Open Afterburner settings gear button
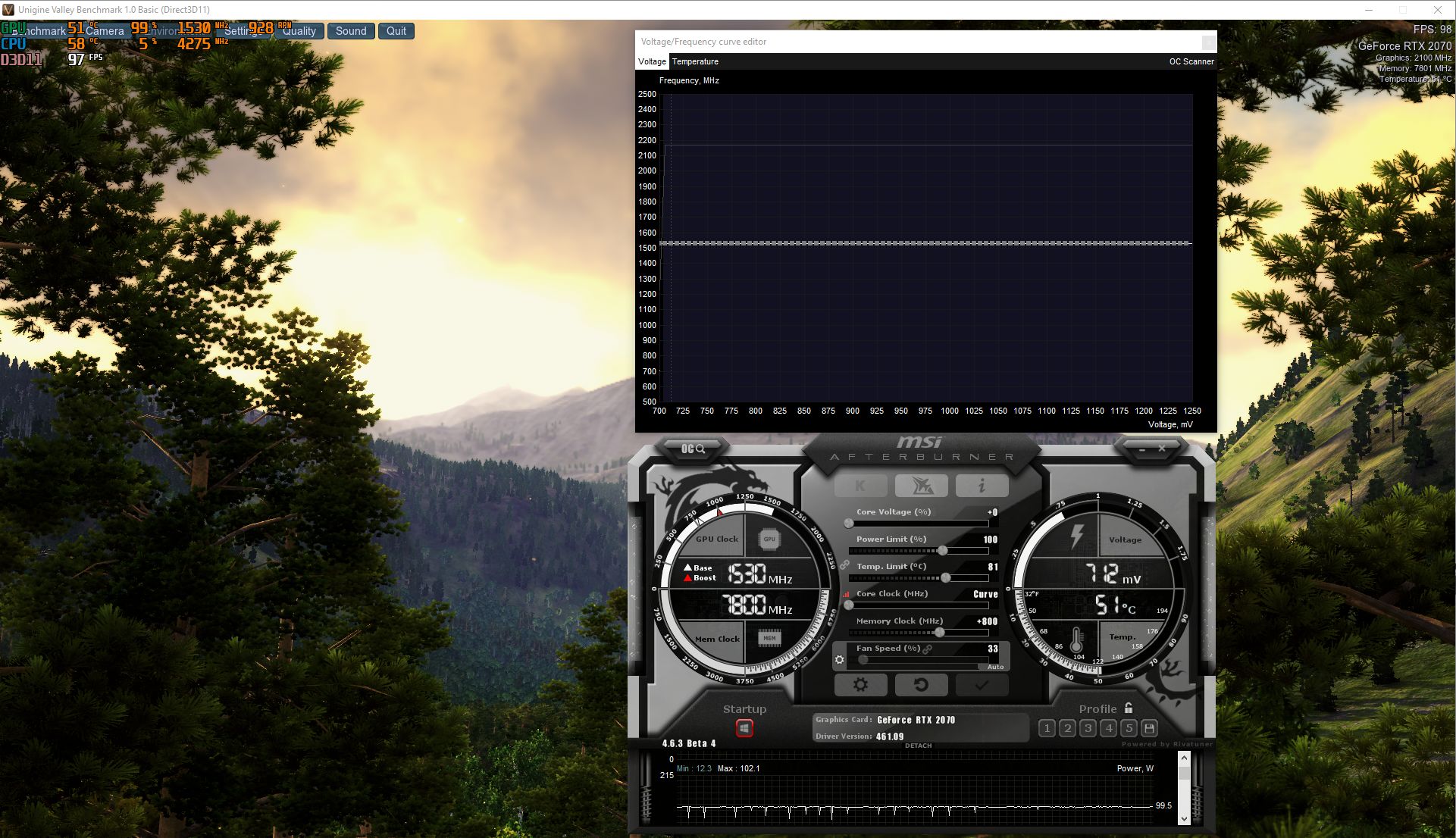This screenshot has width=1456, height=838. tap(860, 685)
